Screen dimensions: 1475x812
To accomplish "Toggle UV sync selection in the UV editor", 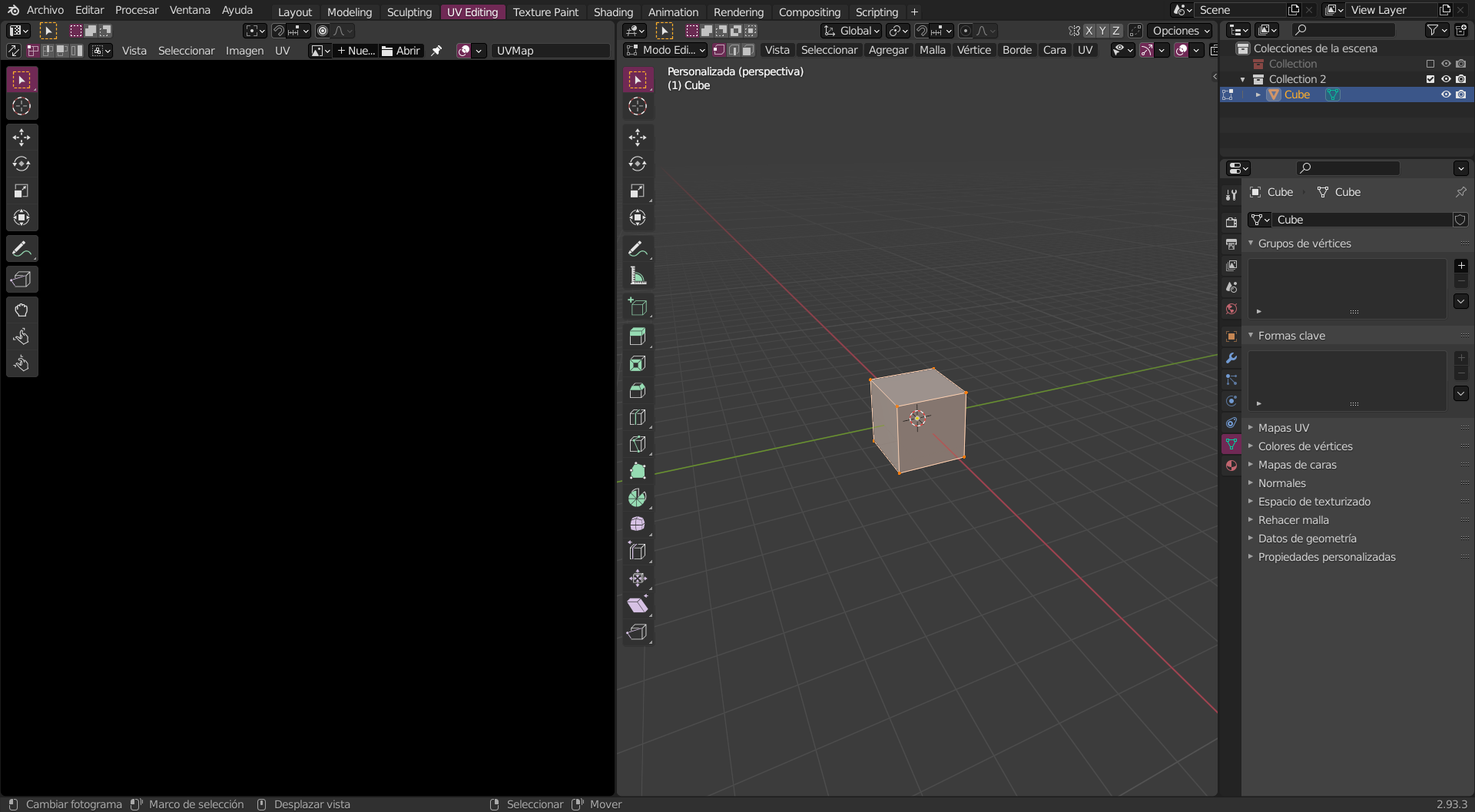I will [x=14, y=51].
